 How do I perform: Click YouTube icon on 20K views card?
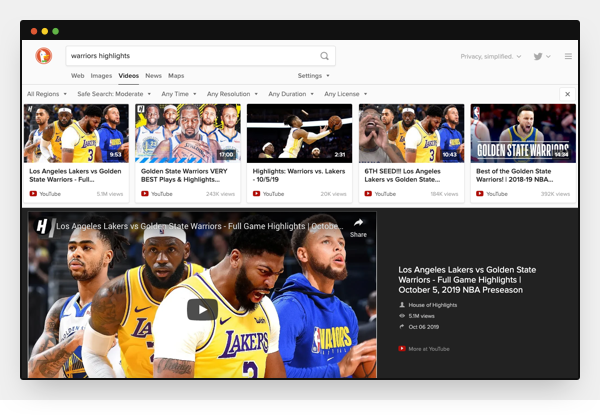(x=256, y=194)
